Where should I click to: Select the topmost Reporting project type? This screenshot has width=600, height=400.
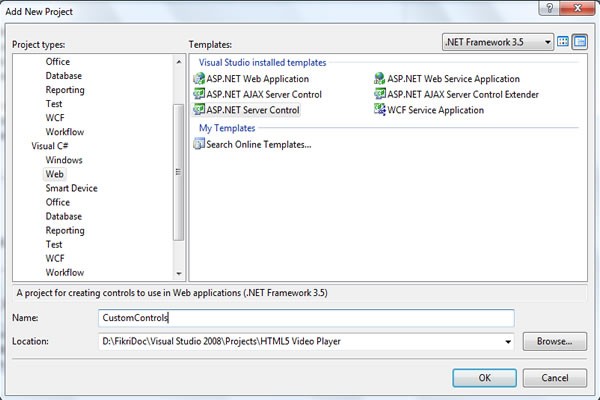(65, 90)
